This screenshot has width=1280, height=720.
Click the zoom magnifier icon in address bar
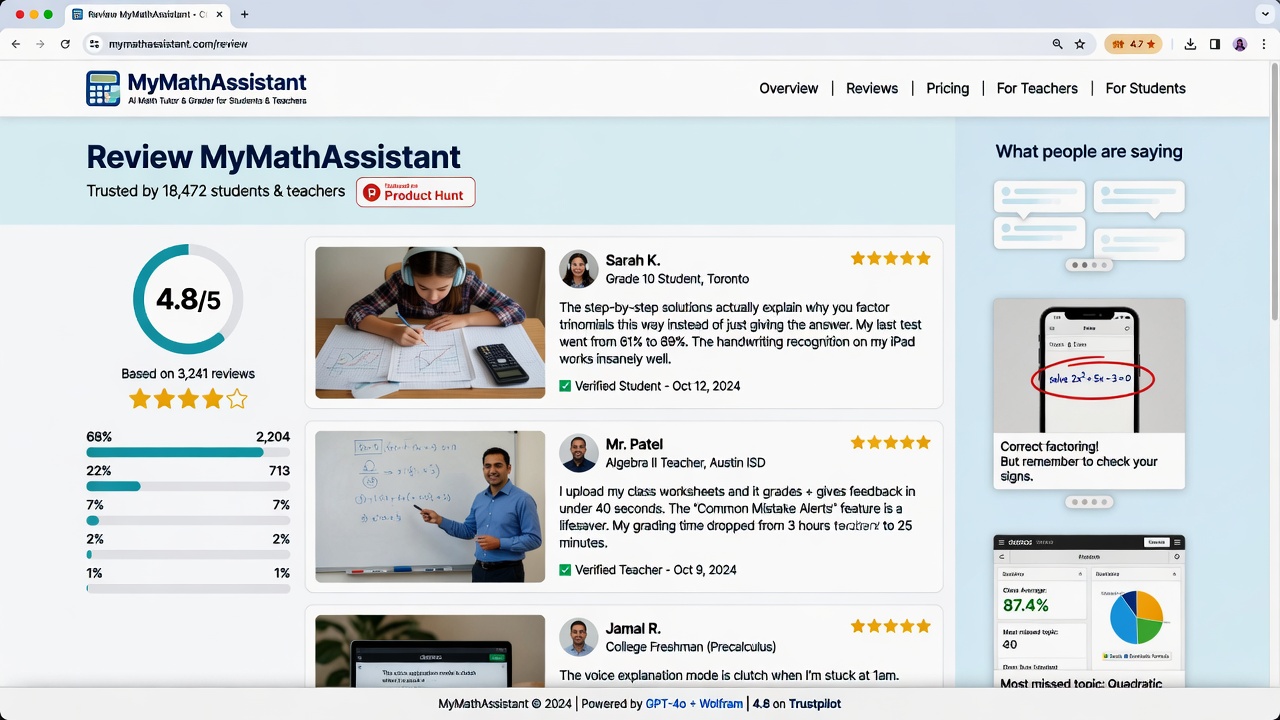pyautogui.click(x=1057, y=44)
